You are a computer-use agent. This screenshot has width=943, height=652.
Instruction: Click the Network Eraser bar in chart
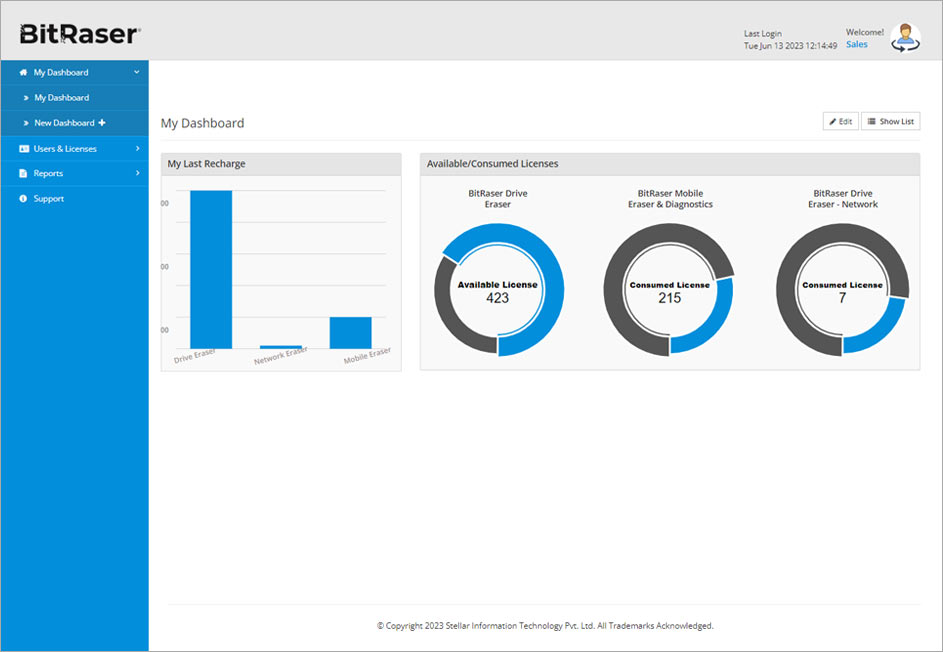281,346
